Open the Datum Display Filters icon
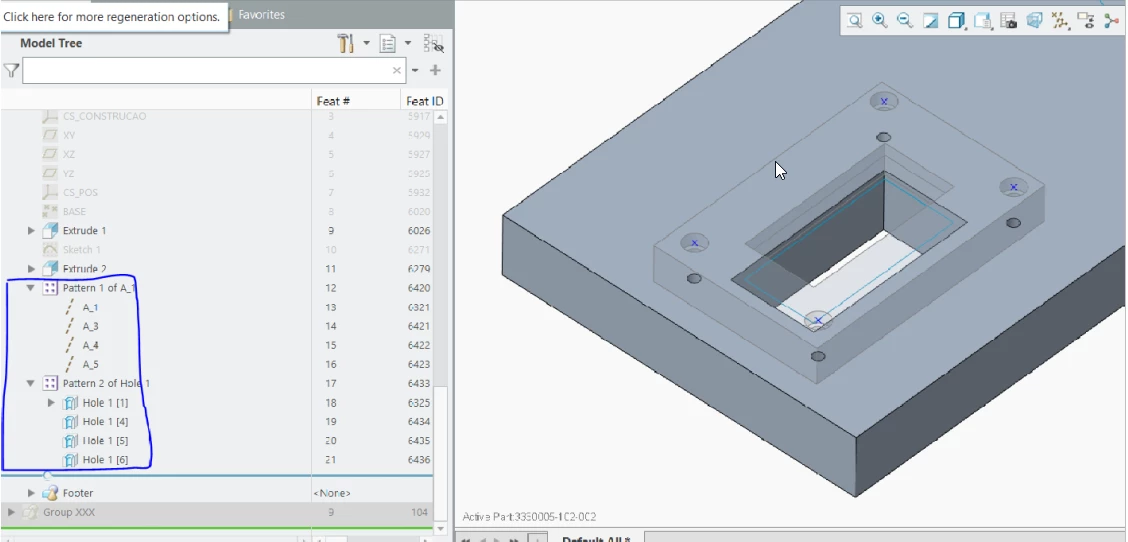 tap(1060, 21)
